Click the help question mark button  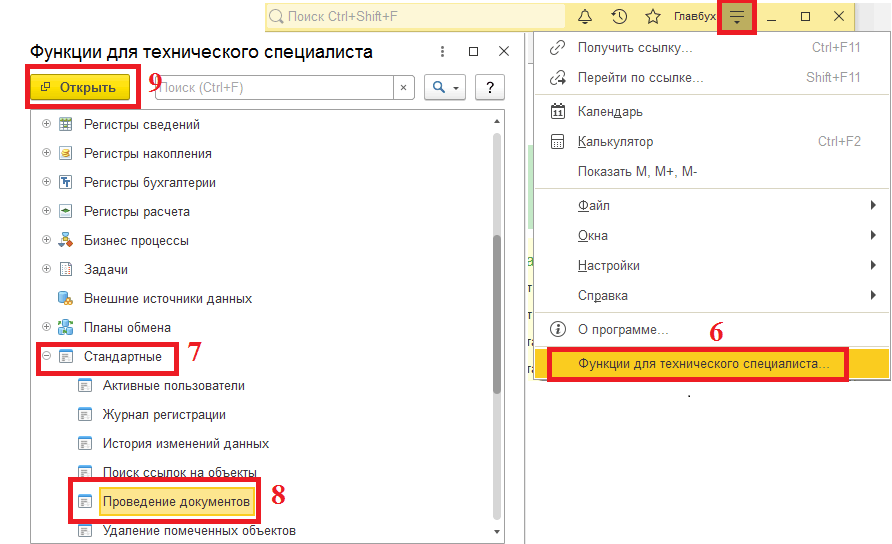pyautogui.click(x=489, y=88)
